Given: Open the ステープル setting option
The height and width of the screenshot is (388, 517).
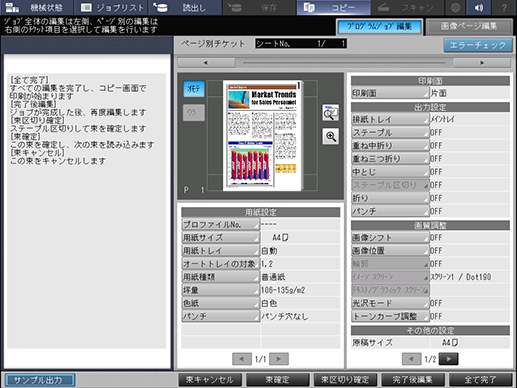Looking at the screenshot, I should 390,132.
